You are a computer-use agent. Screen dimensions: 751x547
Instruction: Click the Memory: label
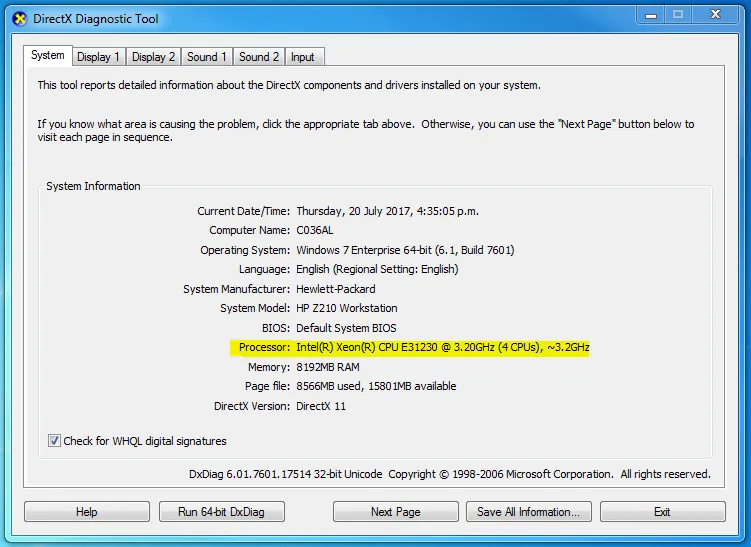[x=269, y=367]
